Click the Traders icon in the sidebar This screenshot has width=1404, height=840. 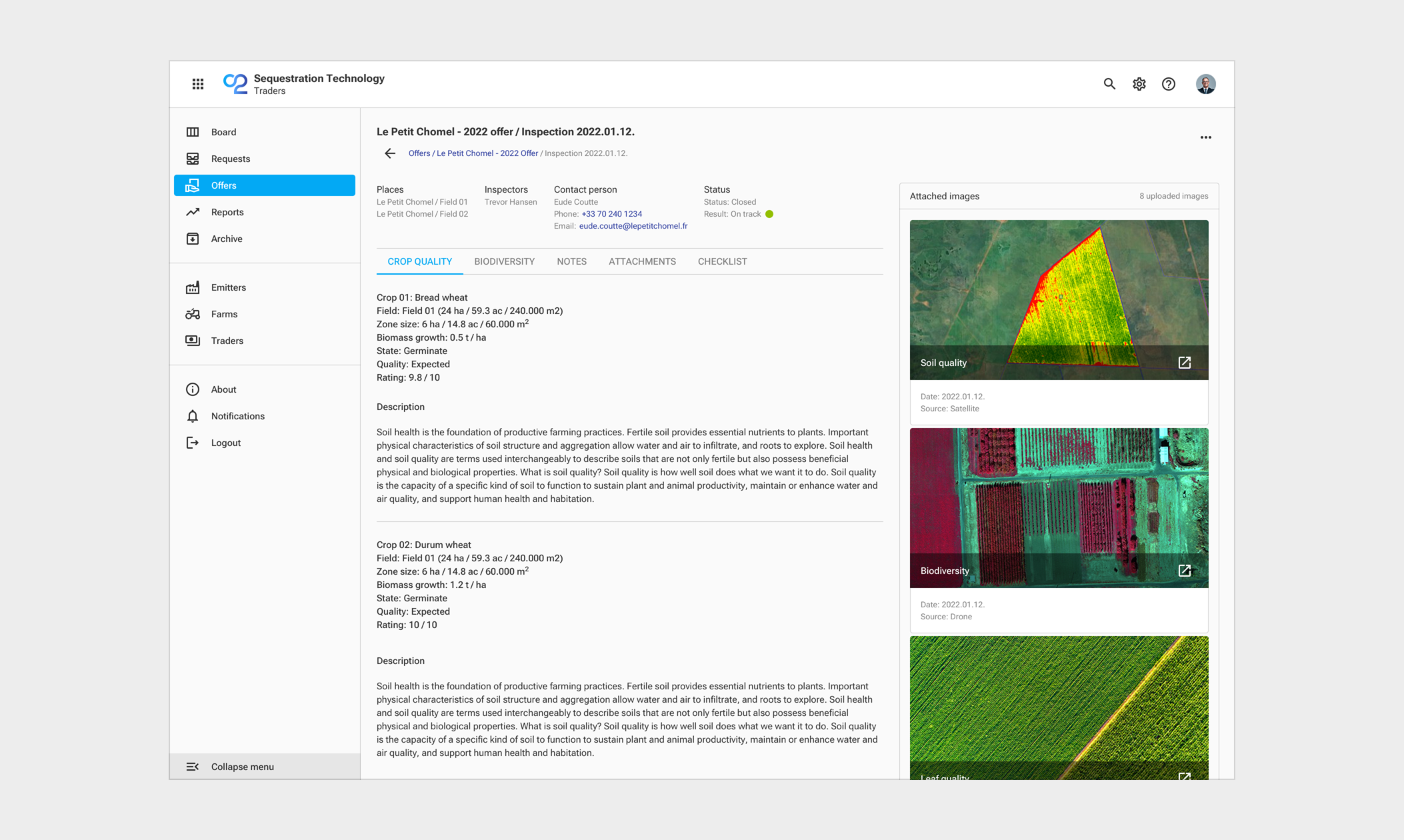click(193, 341)
